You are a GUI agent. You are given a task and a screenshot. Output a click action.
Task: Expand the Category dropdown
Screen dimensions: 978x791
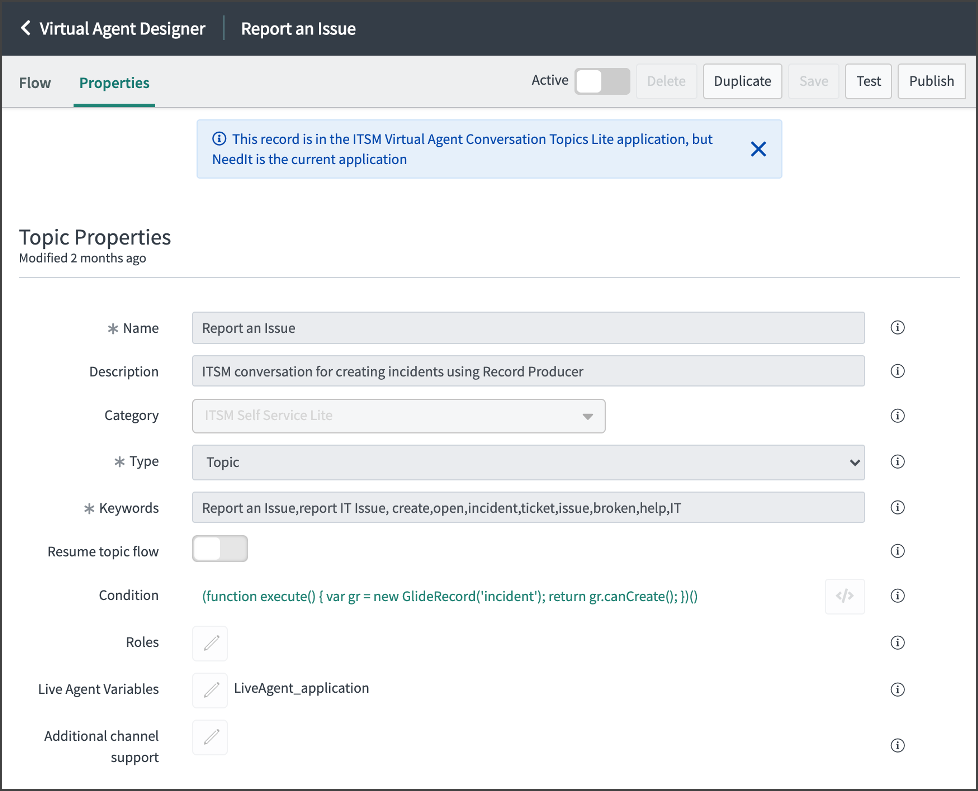tap(587, 415)
